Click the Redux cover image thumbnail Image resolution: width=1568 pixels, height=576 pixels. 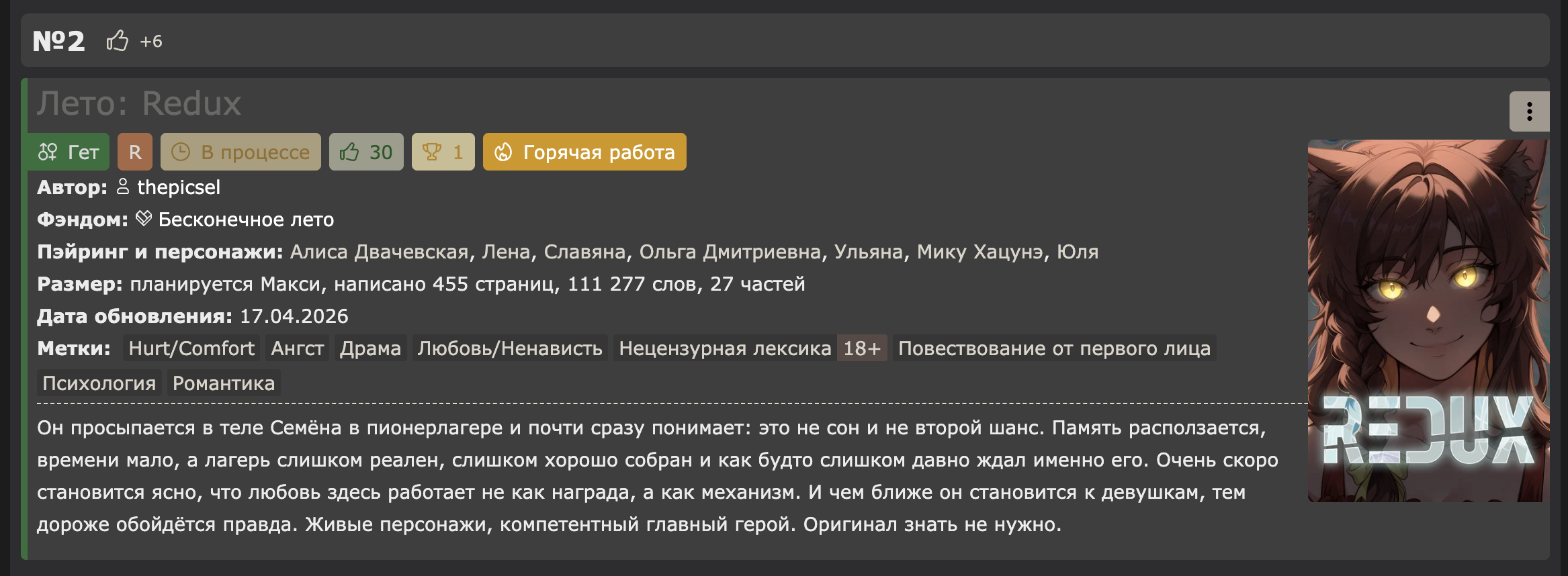point(1428,321)
